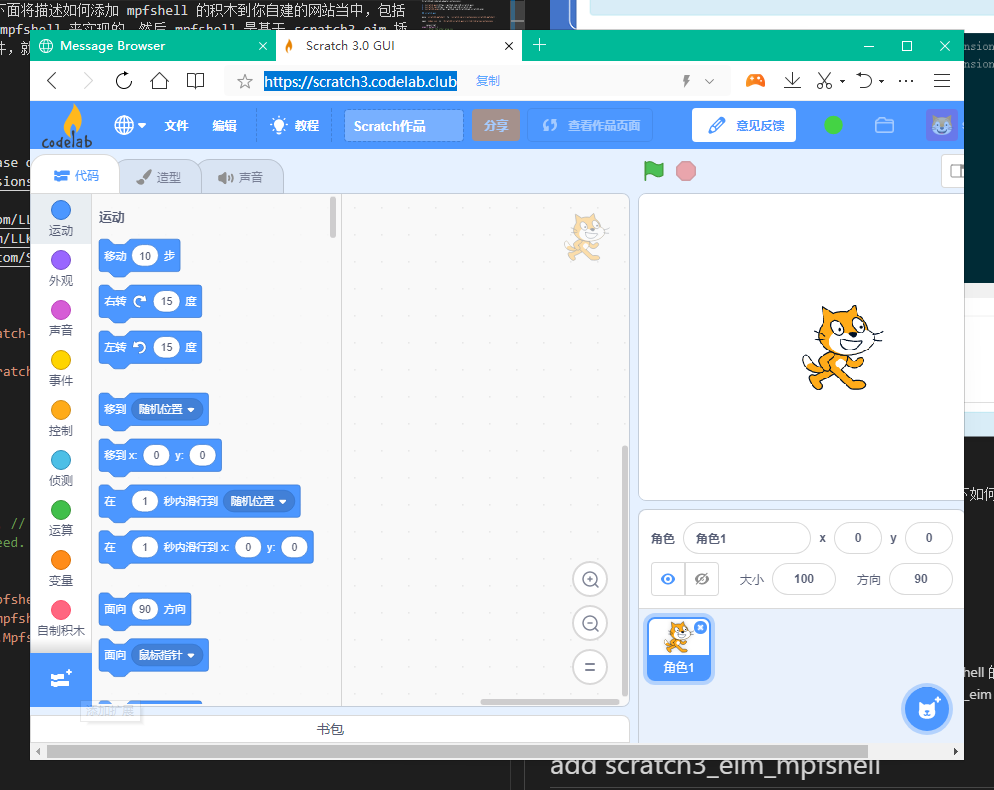The height and width of the screenshot is (790, 994).
Task: Hide the sprite with crossed eye icon
Action: point(702,579)
